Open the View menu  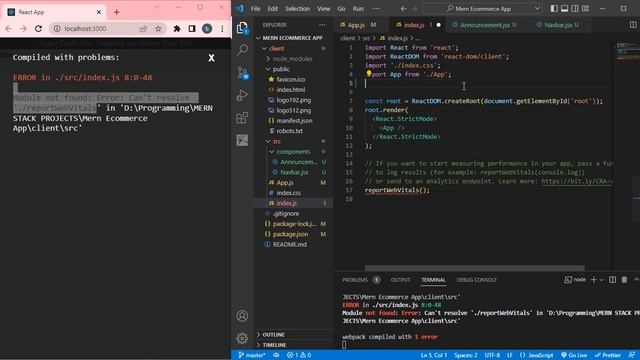pyautogui.click(x=324, y=9)
